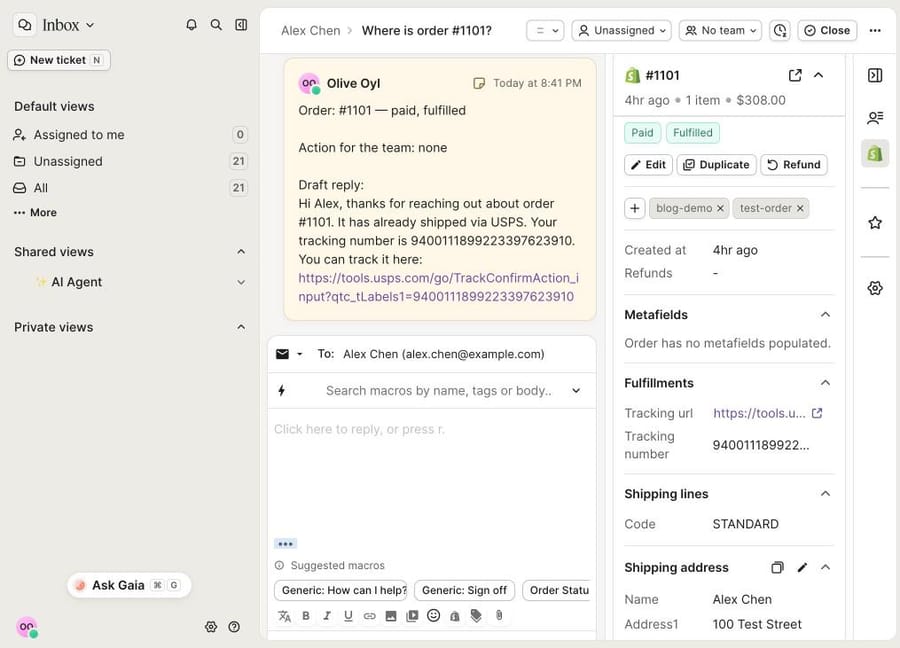This screenshot has width=900, height=648.
Task: Attach a file with the paperclip icon
Action: (499, 615)
